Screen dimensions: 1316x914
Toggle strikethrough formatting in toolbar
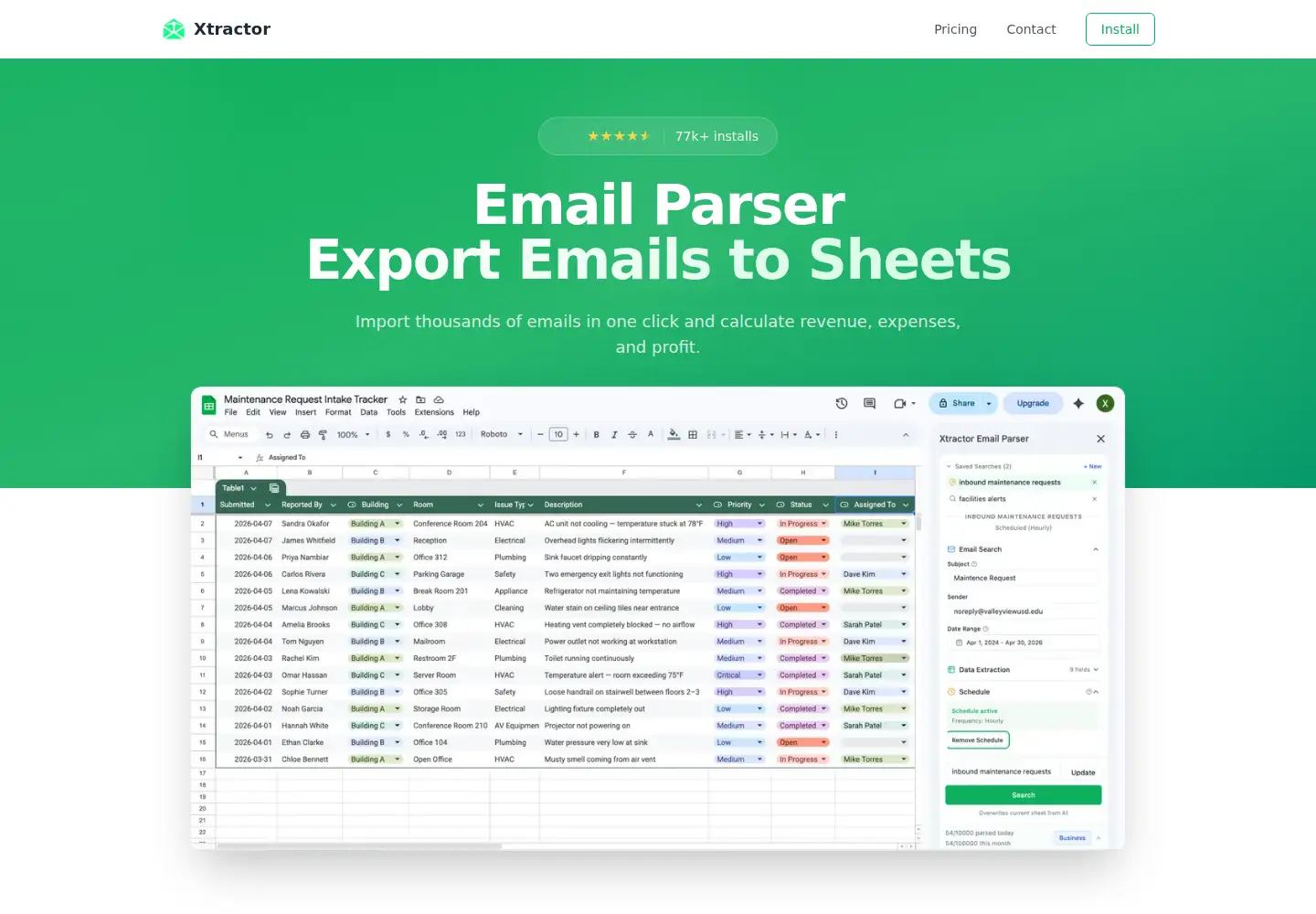click(632, 435)
